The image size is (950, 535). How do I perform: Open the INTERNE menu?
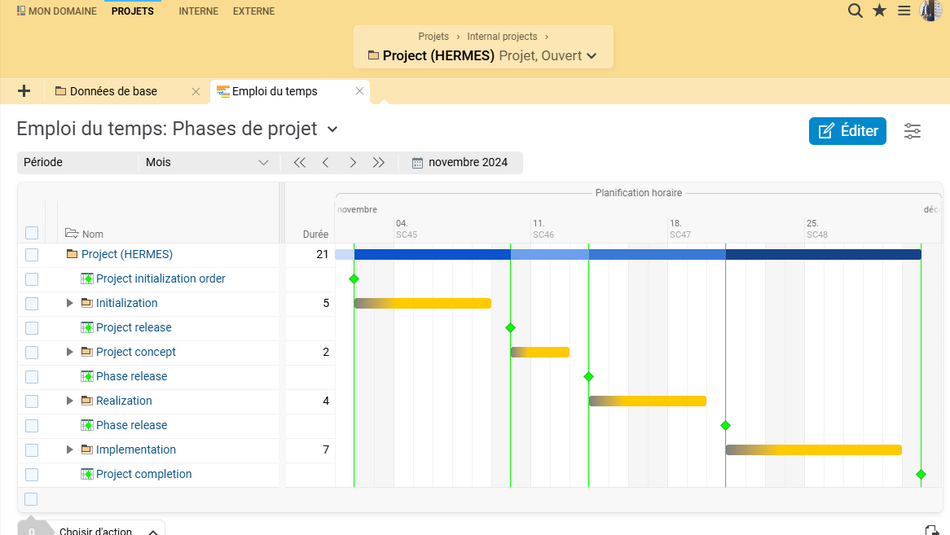198,11
